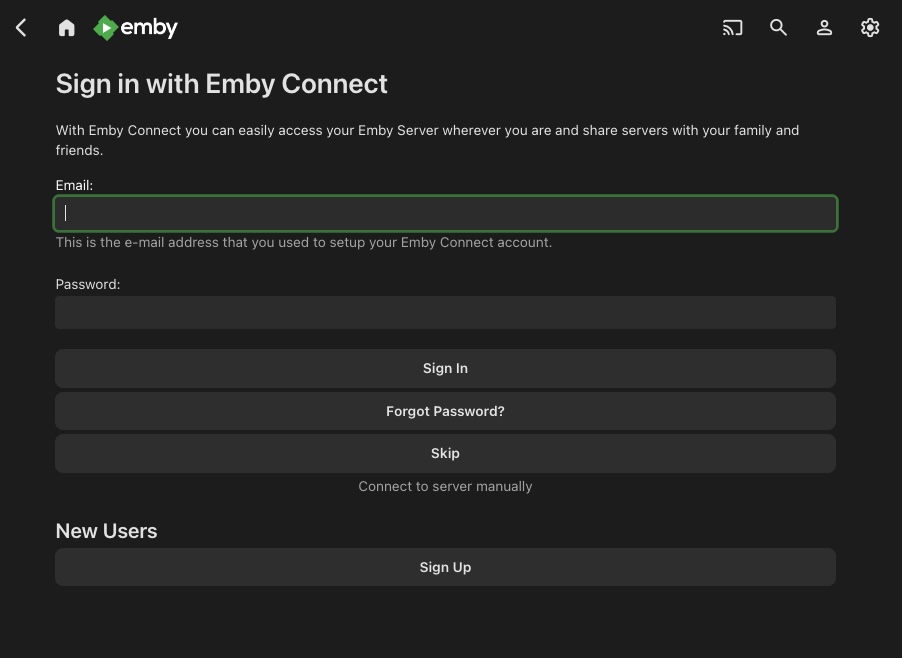
Task: Click the Emby logo
Action: [135, 28]
